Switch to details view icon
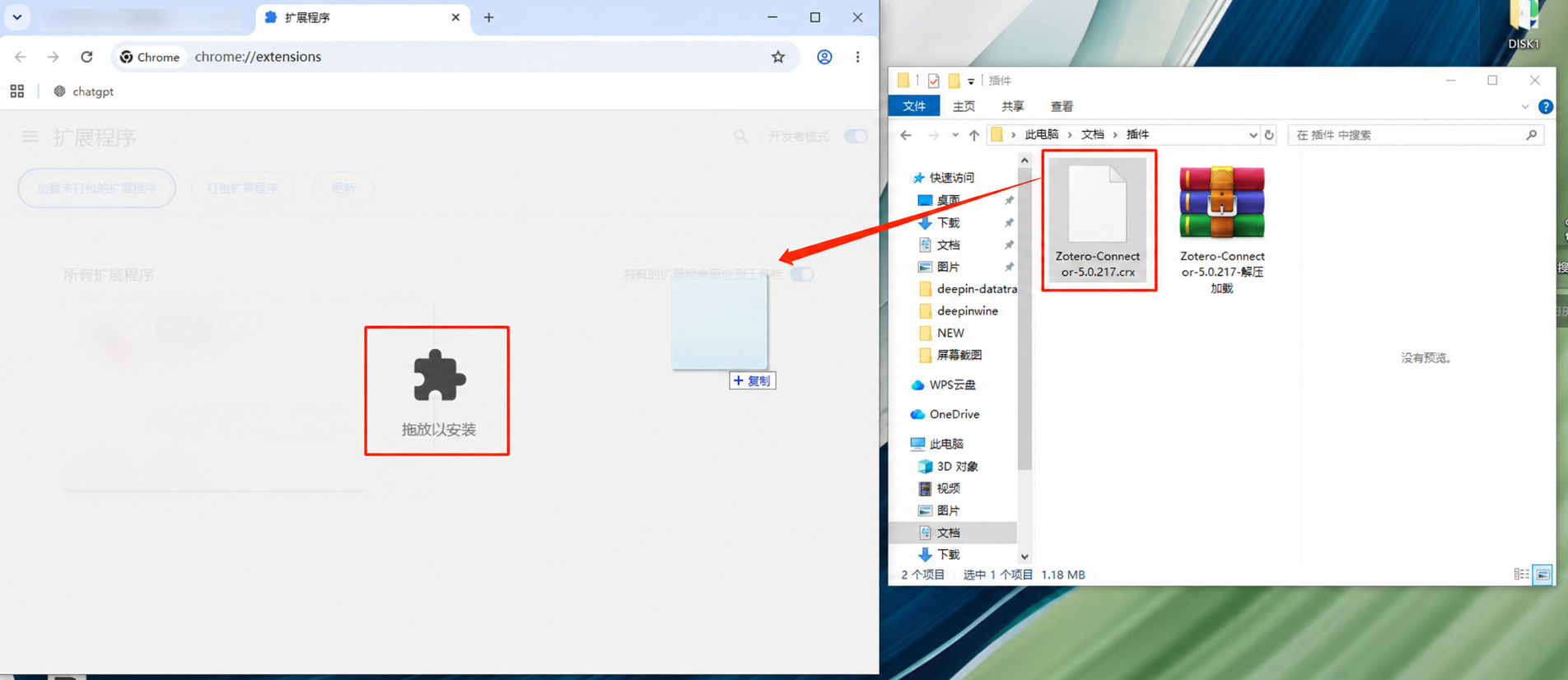Viewport: 1568px width, 680px height. click(x=1521, y=575)
